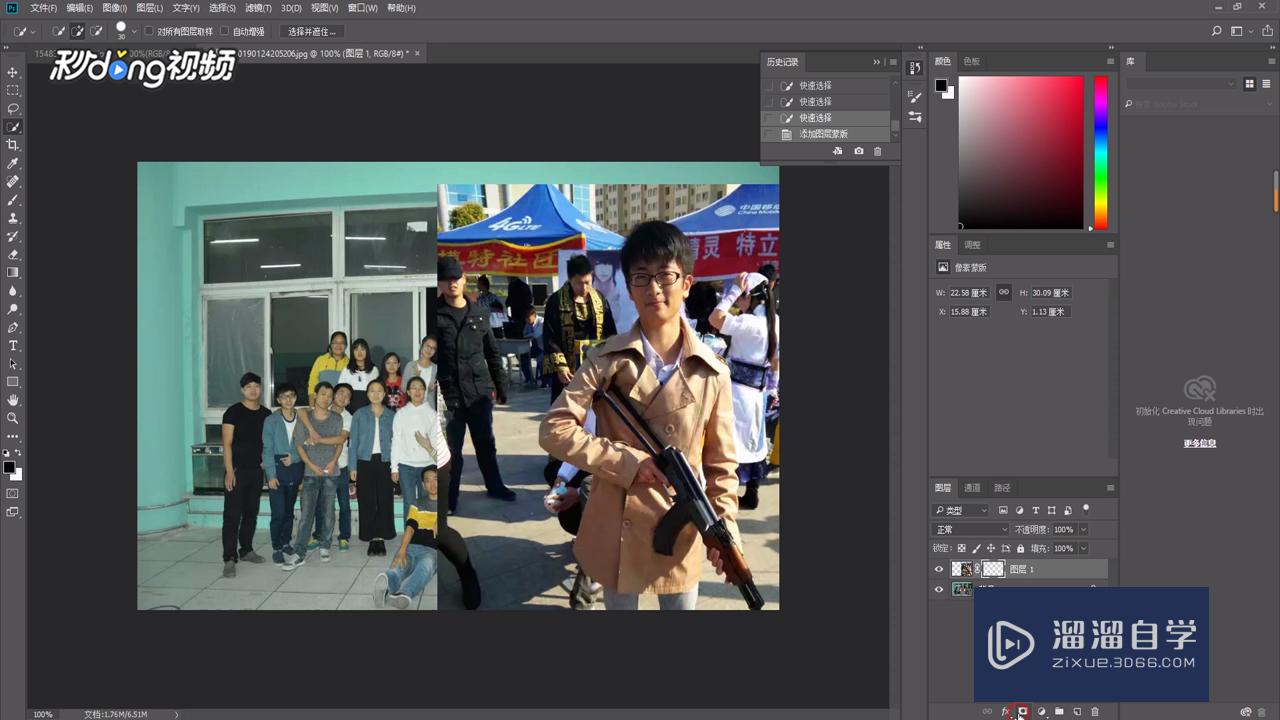
Task: Select the Rectangular Marquee tool
Action: pyautogui.click(x=13, y=90)
